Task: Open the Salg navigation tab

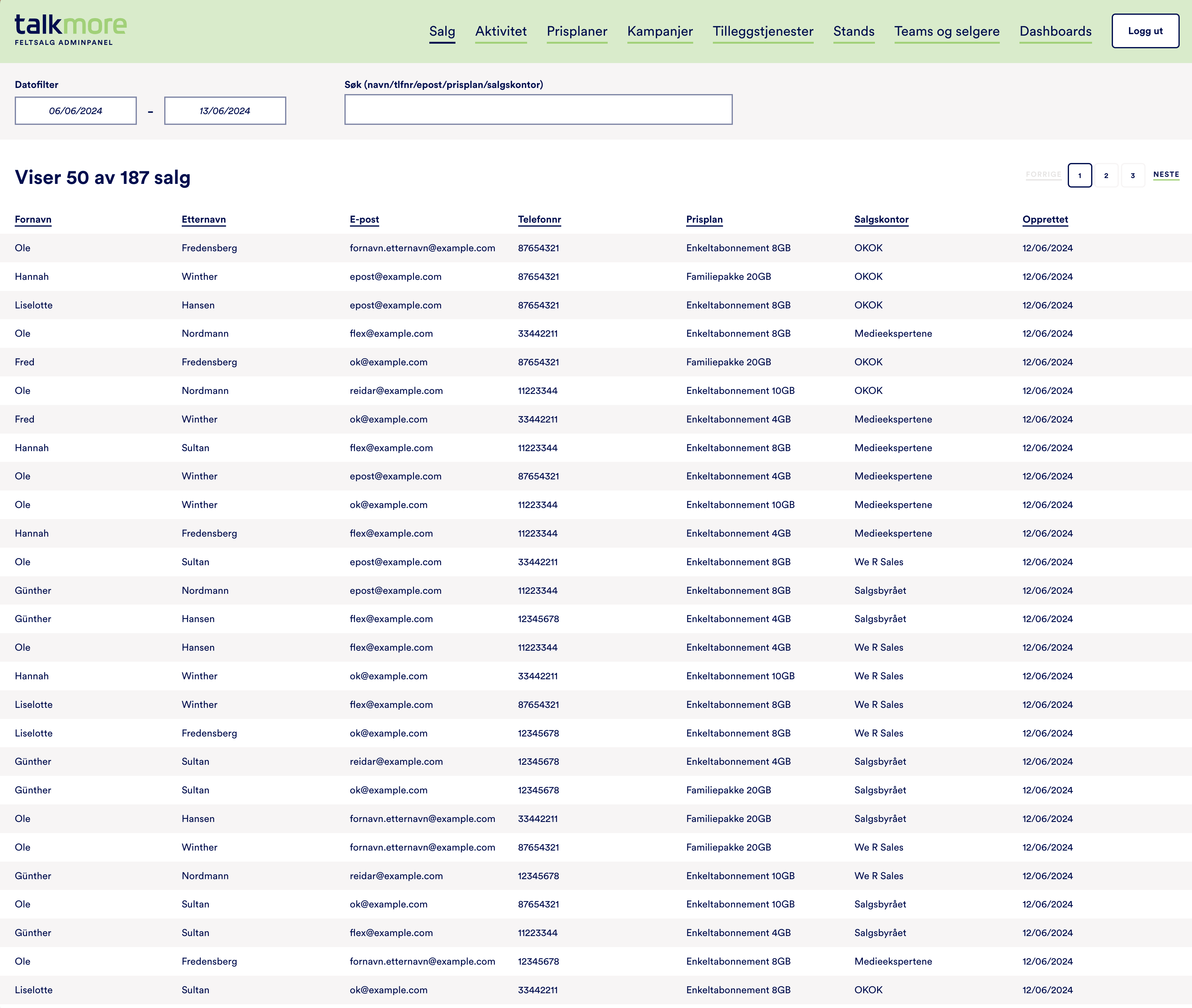Action: click(442, 32)
